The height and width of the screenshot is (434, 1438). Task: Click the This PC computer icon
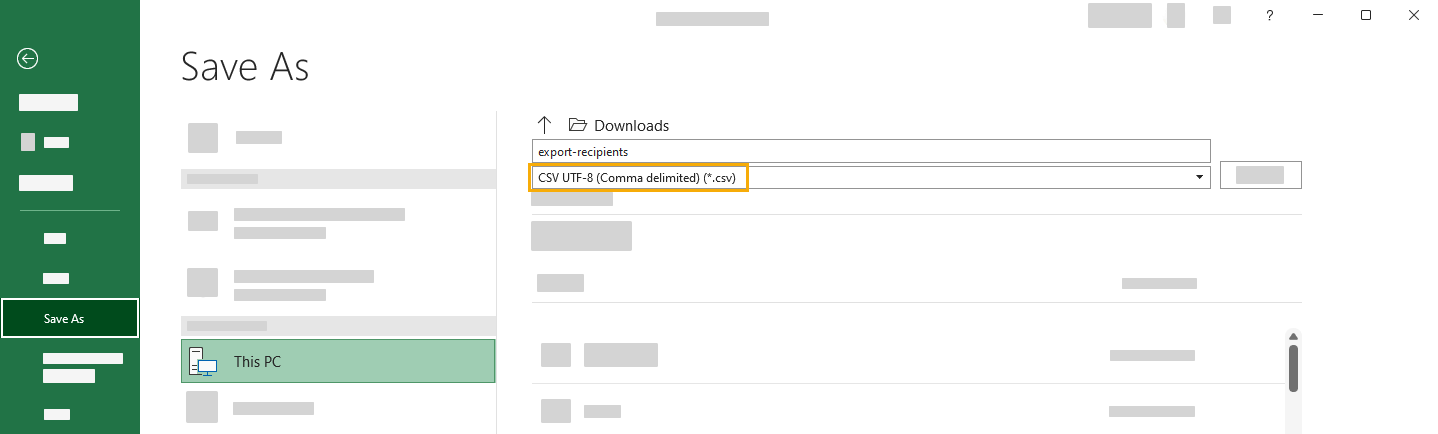click(203, 361)
